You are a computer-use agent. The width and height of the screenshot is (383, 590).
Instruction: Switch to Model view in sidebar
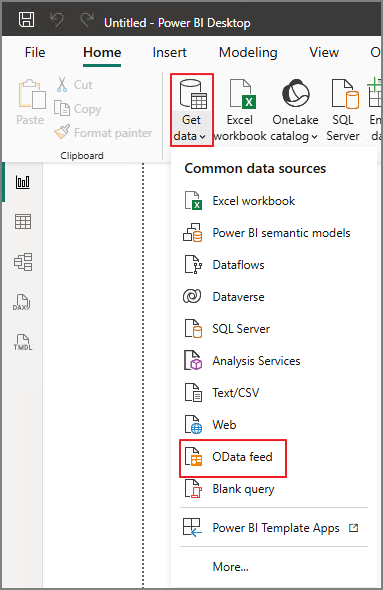point(23,262)
